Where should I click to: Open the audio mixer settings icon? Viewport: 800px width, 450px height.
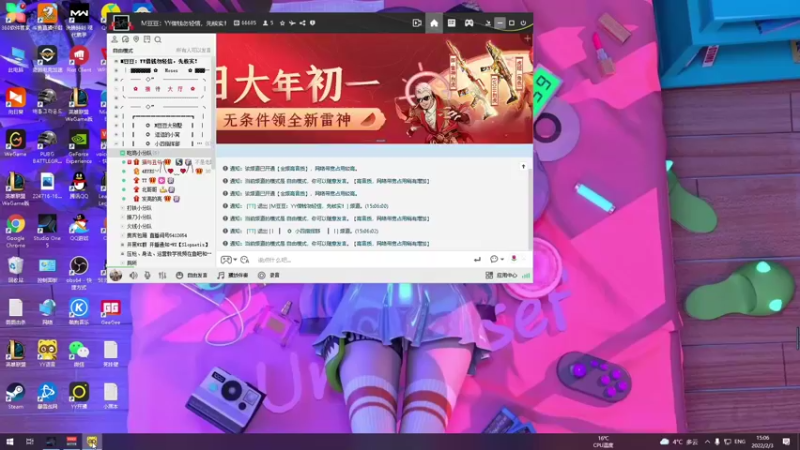pos(162,276)
